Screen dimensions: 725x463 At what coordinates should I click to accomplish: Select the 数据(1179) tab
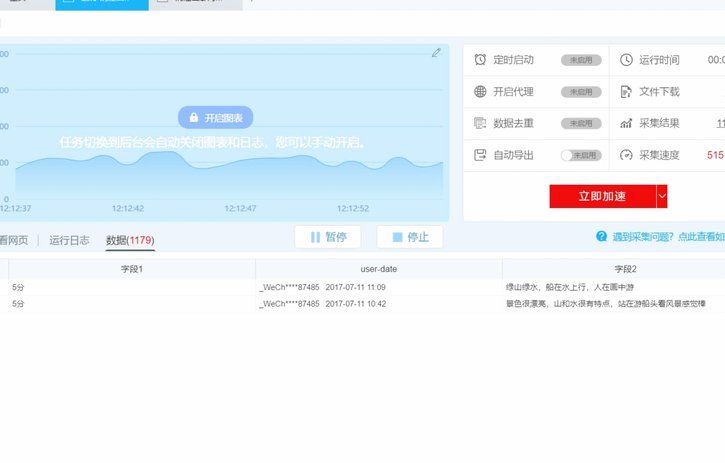click(130, 240)
